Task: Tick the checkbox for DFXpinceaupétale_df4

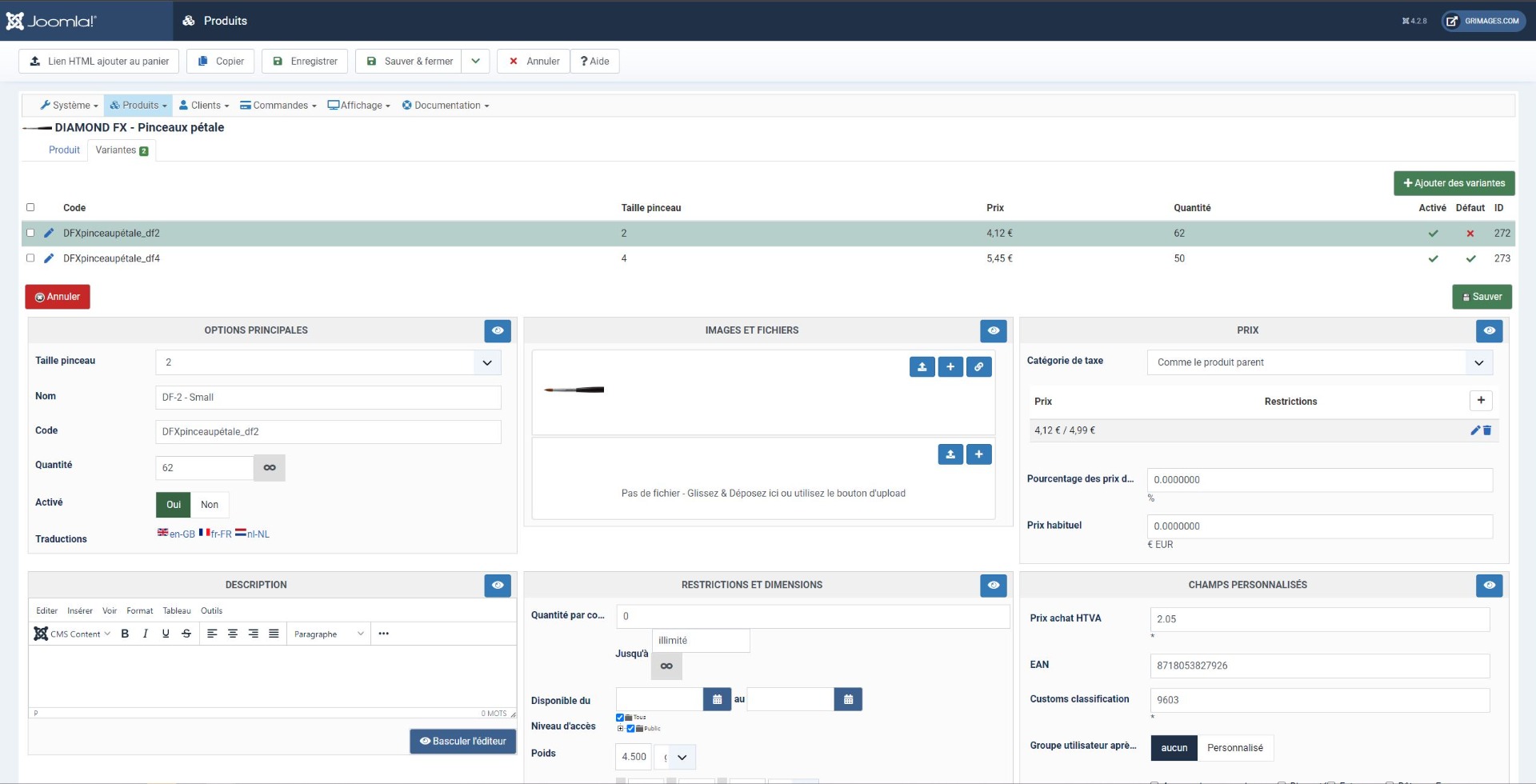Action: coord(30,258)
